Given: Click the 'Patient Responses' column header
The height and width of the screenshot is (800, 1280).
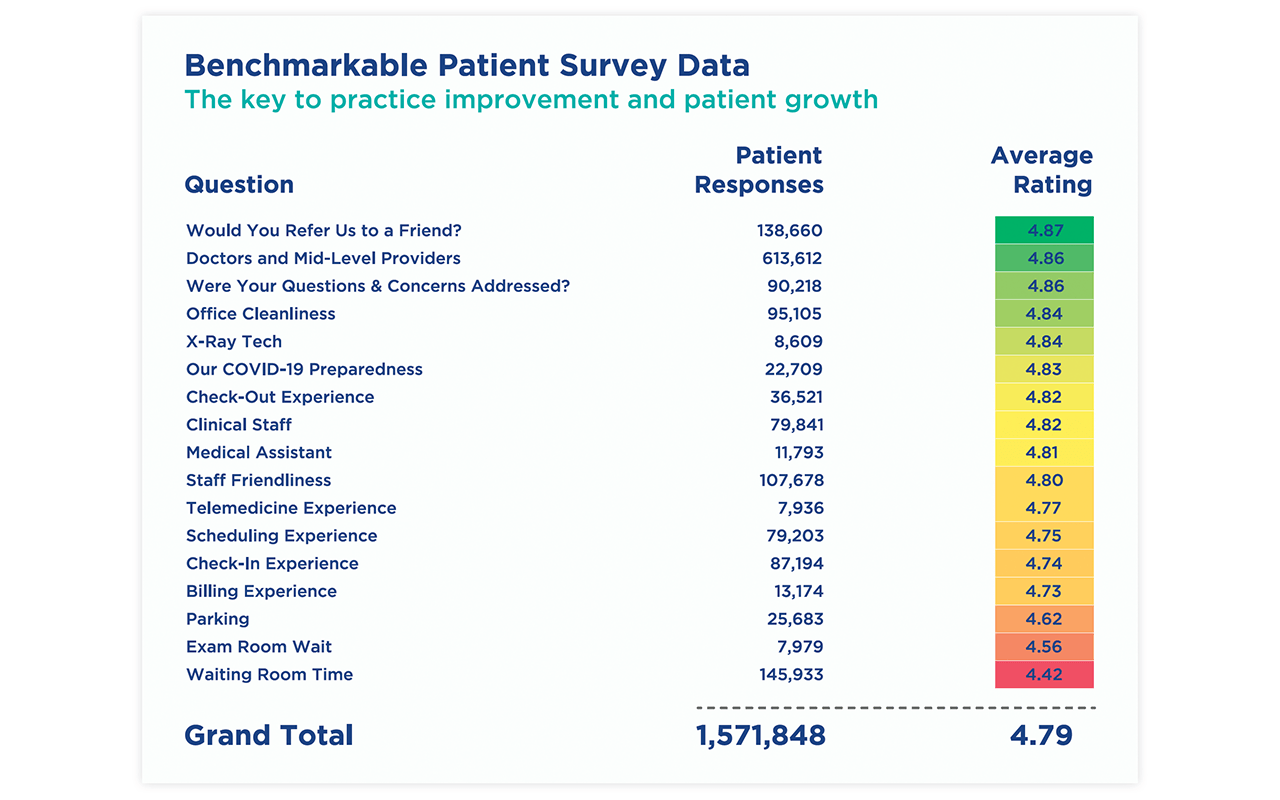Looking at the screenshot, I should pyautogui.click(x=759, y=170).
